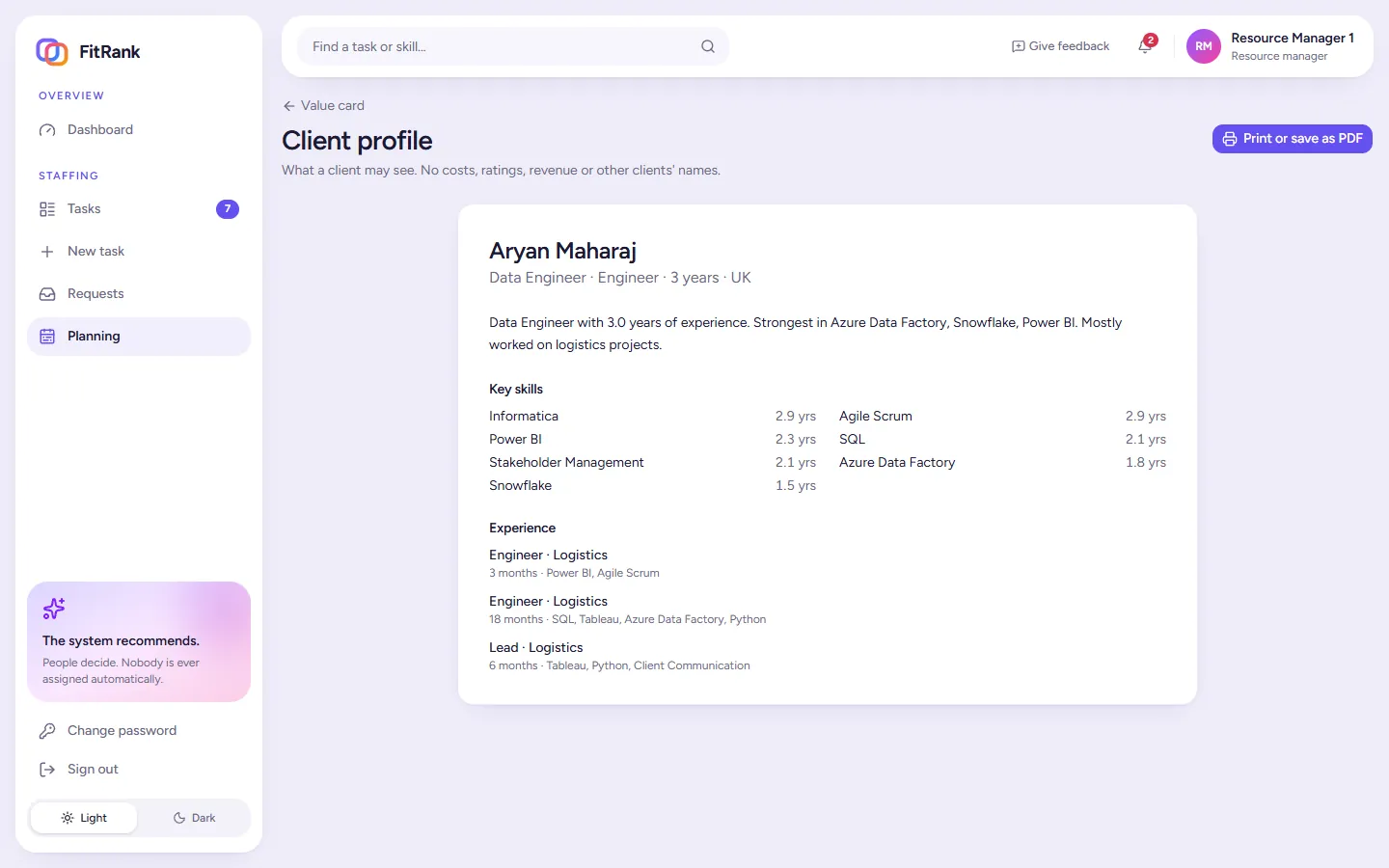Click the notification count badge 2
This screenshot has height=868, width=1389.
pyautogui.click(x=1151, y=41)
